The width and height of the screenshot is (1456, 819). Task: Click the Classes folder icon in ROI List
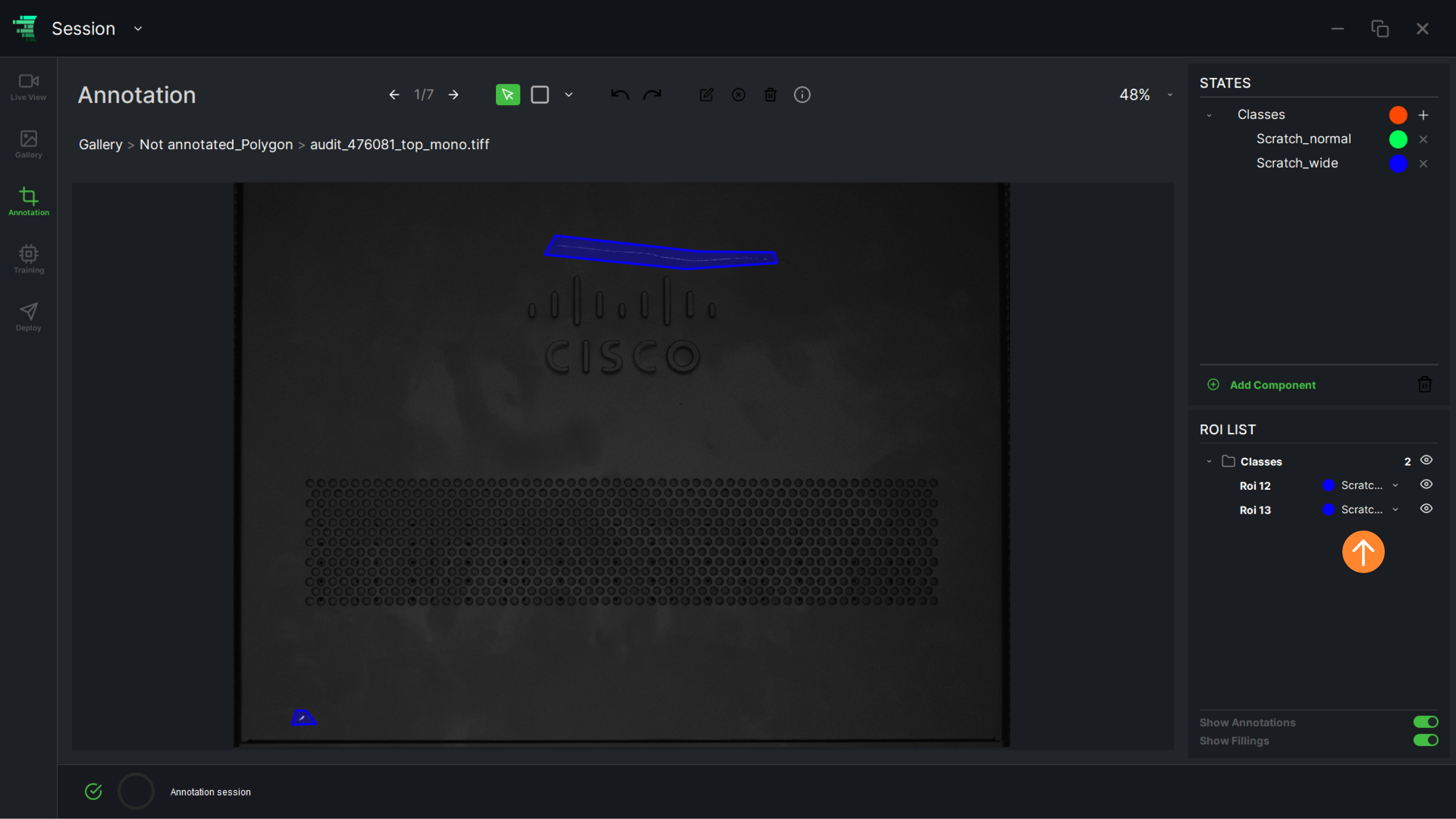pyautogui.click(x=1228, y=461)
